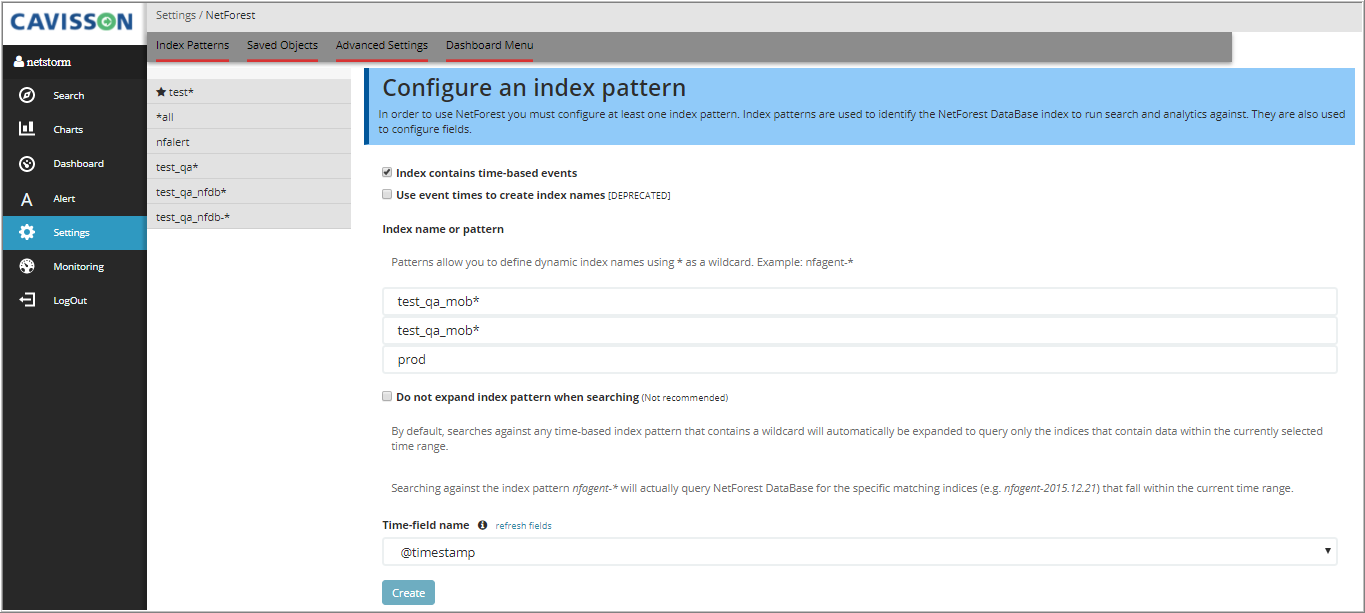Click the first test_qa_mob* input field
The width and height of the screenshot is (1365, 613).
[859, 301]
